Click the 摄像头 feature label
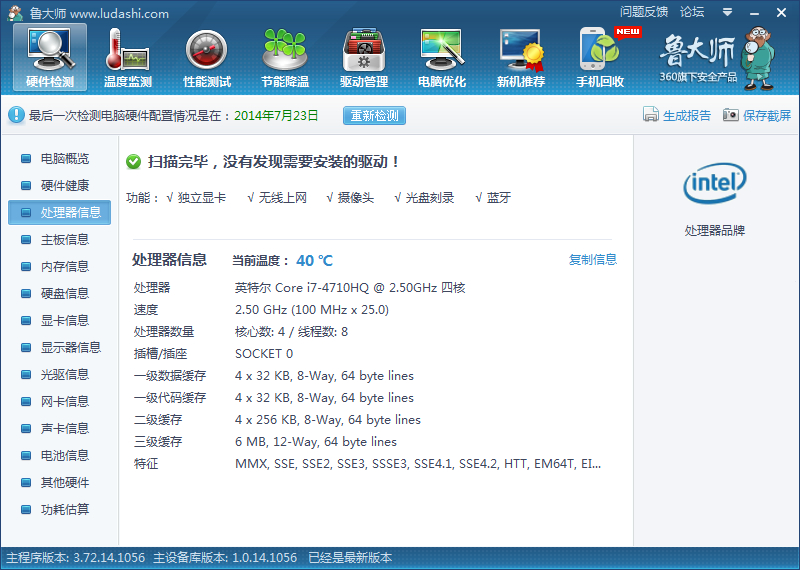 coord(355,198)
